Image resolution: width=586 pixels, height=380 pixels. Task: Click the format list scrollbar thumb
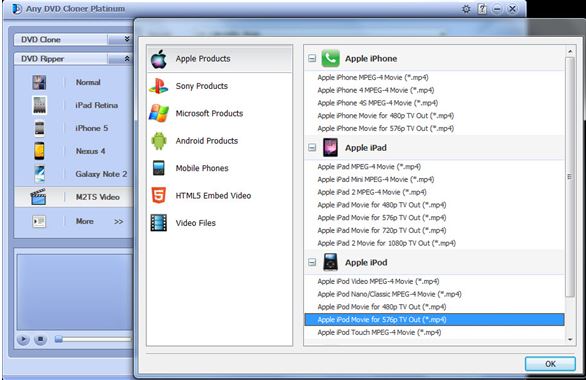[570, 177]
